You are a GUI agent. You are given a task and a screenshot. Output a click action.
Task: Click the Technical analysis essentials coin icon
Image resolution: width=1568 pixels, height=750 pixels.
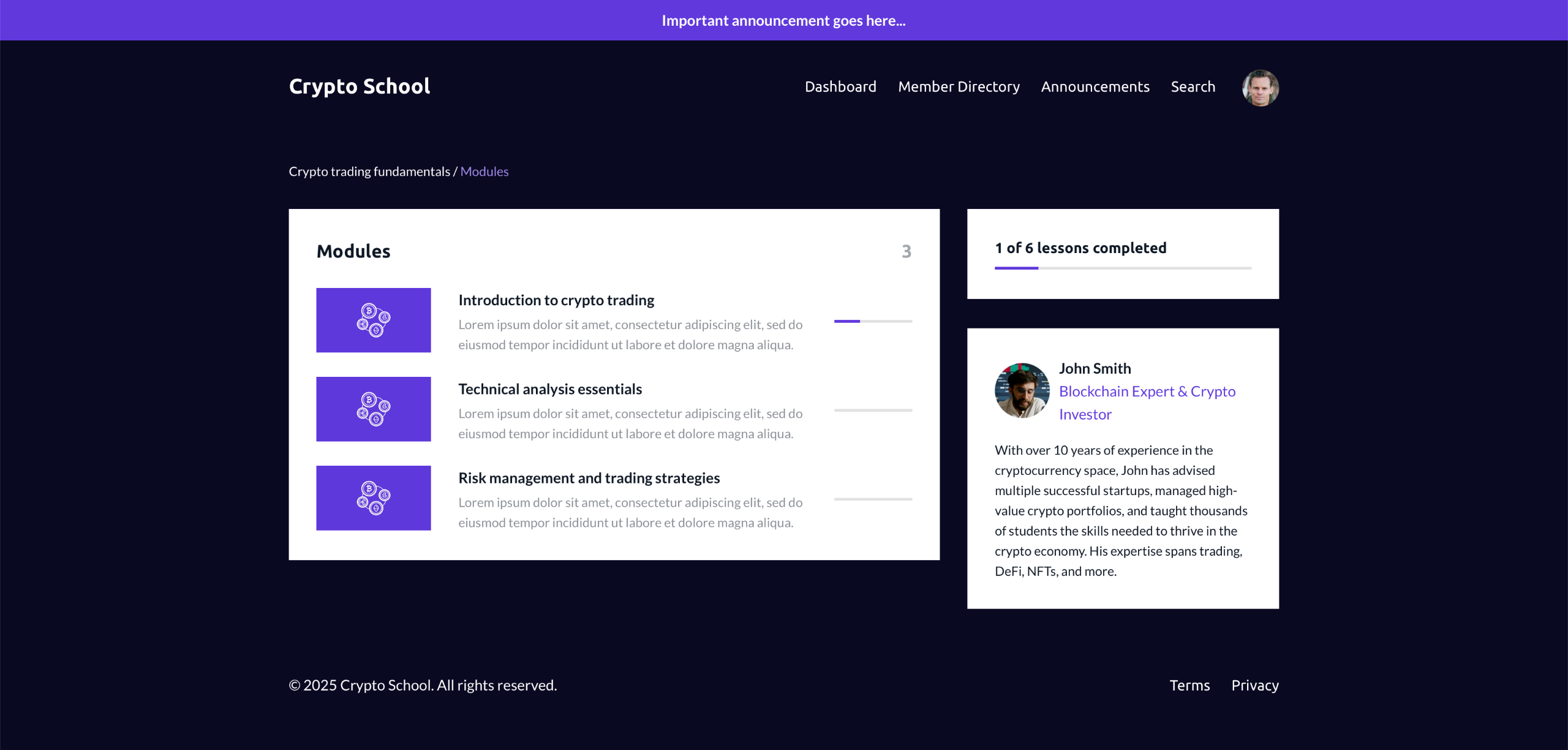pyautogui.click(x=373, y=409)
